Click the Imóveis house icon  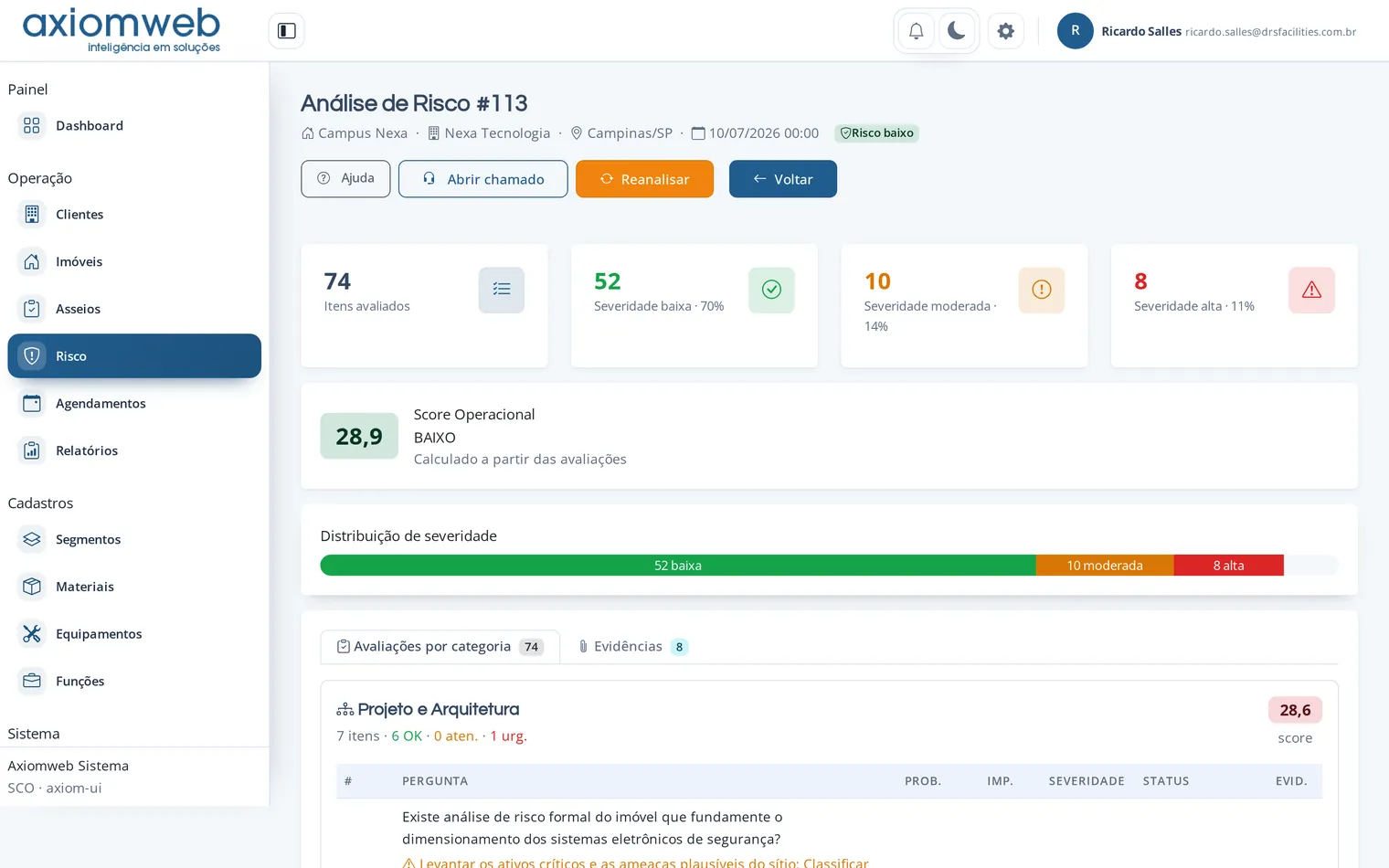click(x=32, y=262)
